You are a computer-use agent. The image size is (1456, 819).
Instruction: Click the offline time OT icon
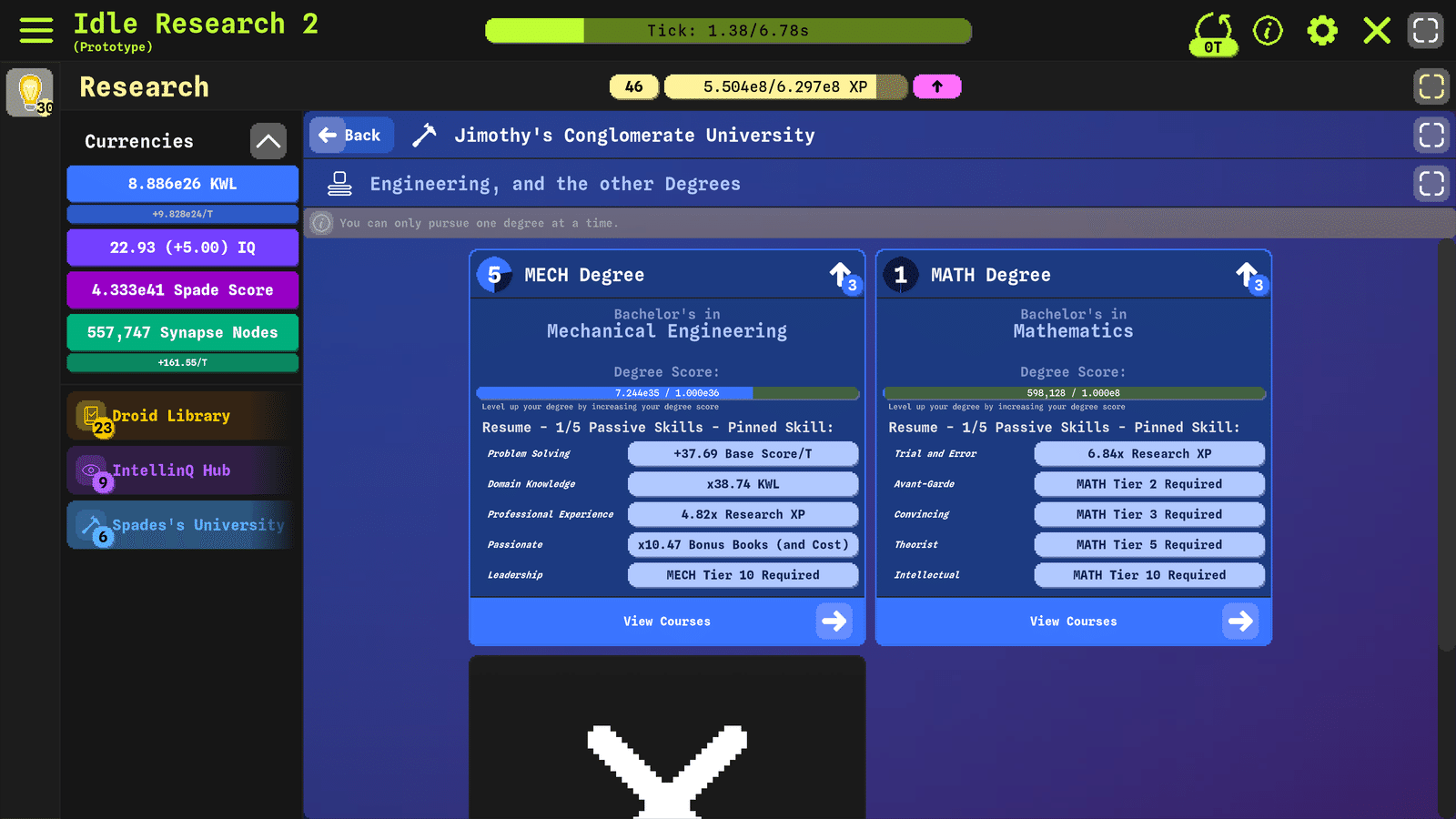pyautogui.click(x=1213, y=34)
